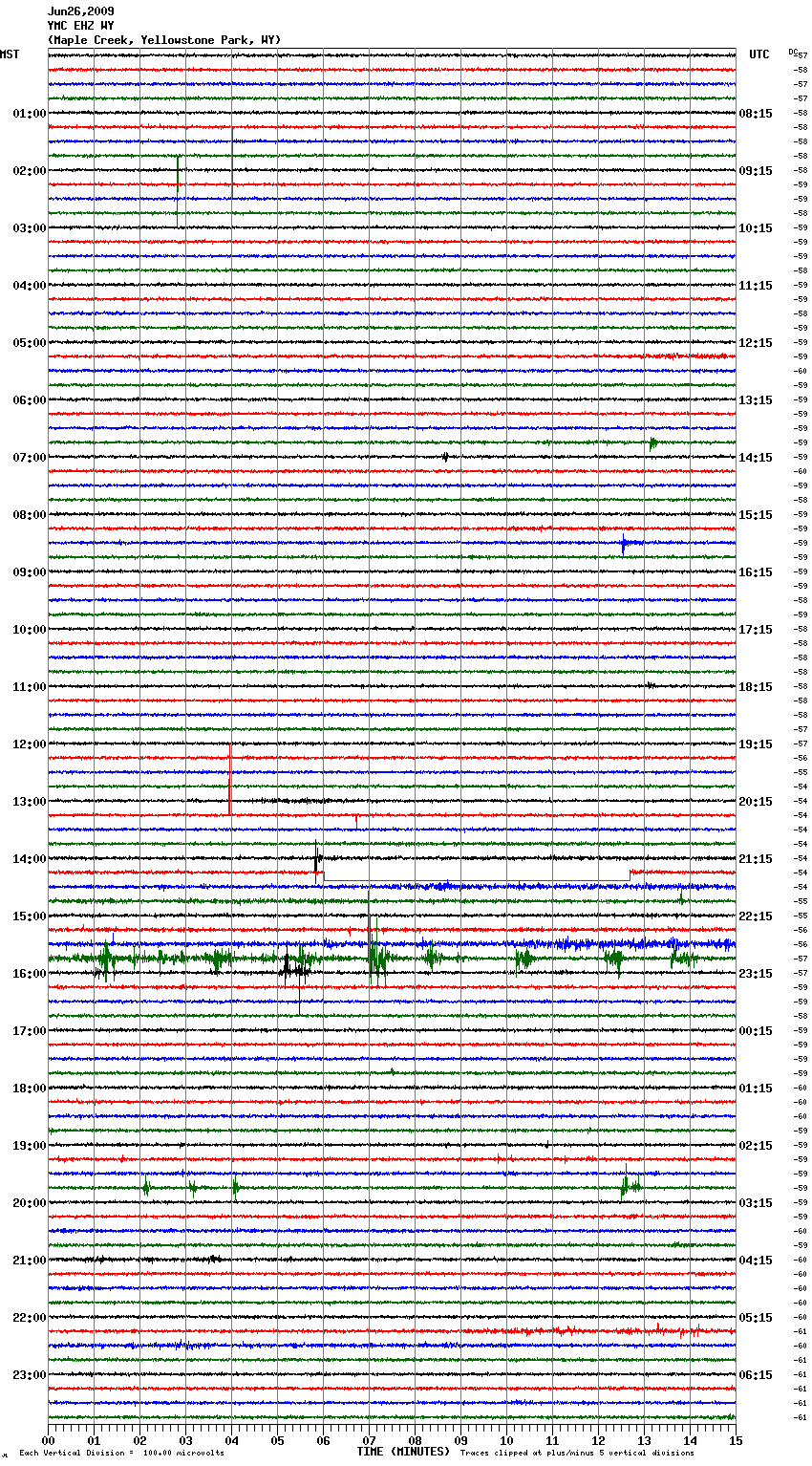Viewport: 812px width, 1466px height.
Task: Click the 17:15 UTC time label
Action: [x=756, y=630]
